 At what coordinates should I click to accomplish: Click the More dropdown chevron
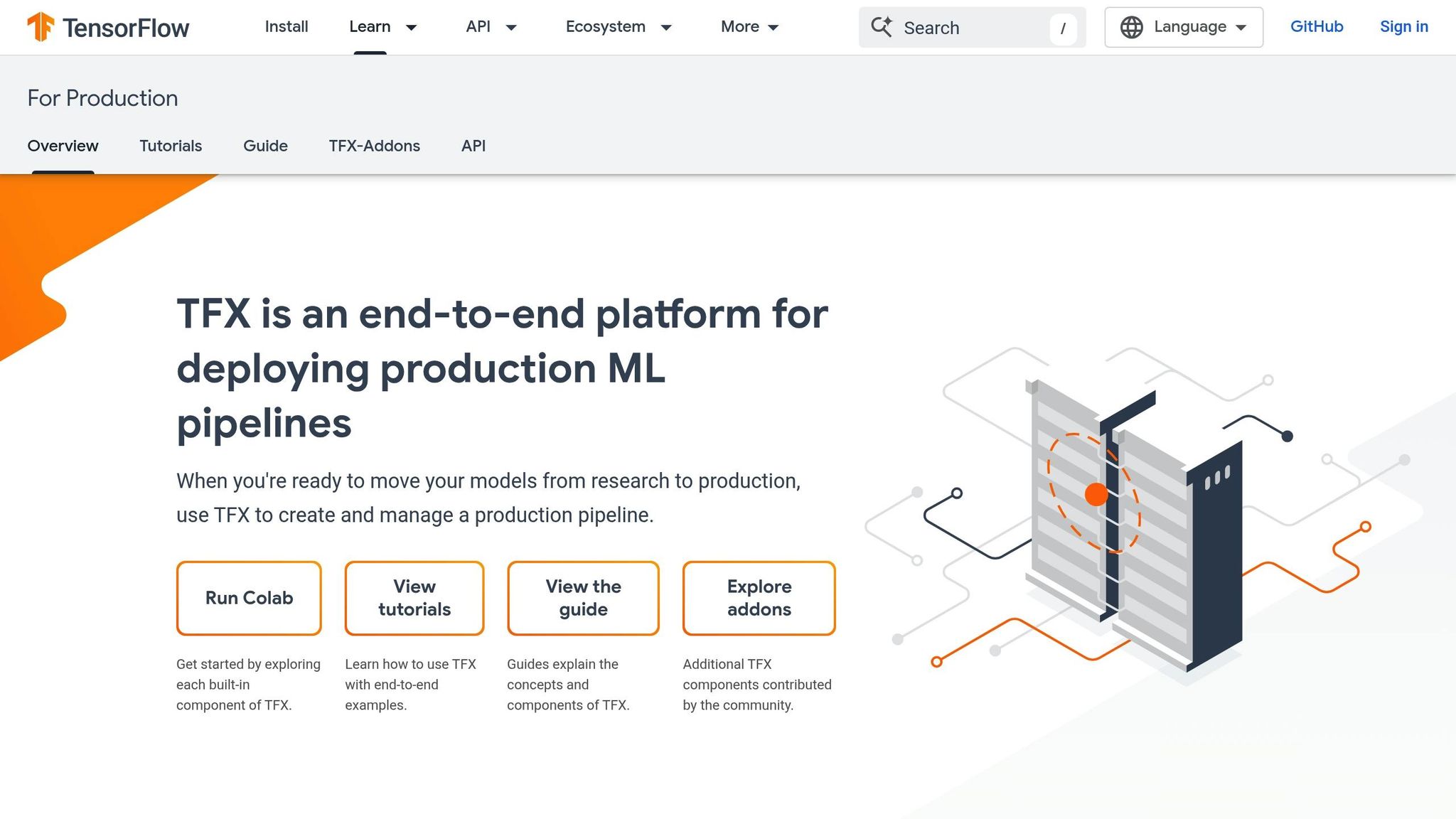coord(775,28)
